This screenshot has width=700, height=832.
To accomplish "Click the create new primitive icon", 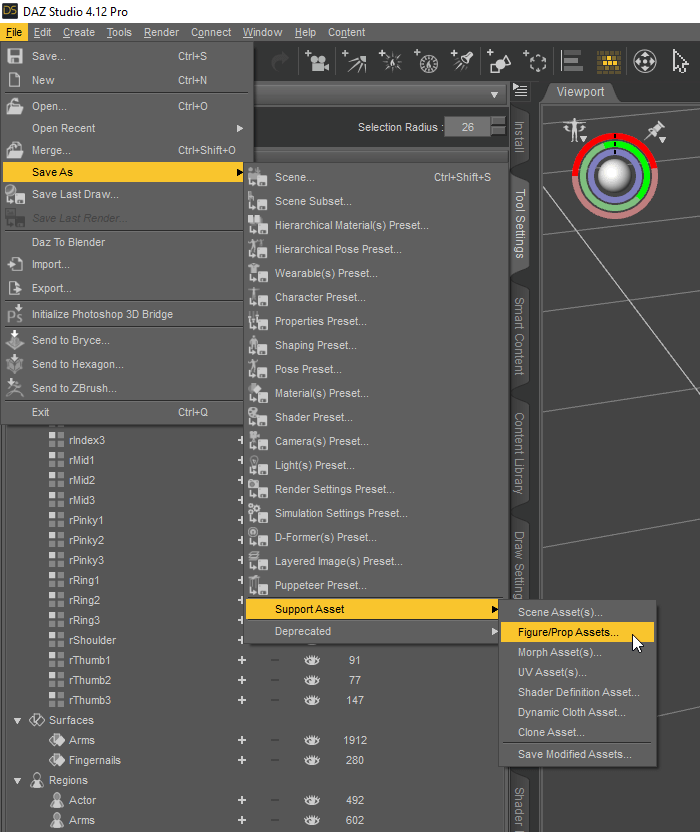I will click(499, 62).
